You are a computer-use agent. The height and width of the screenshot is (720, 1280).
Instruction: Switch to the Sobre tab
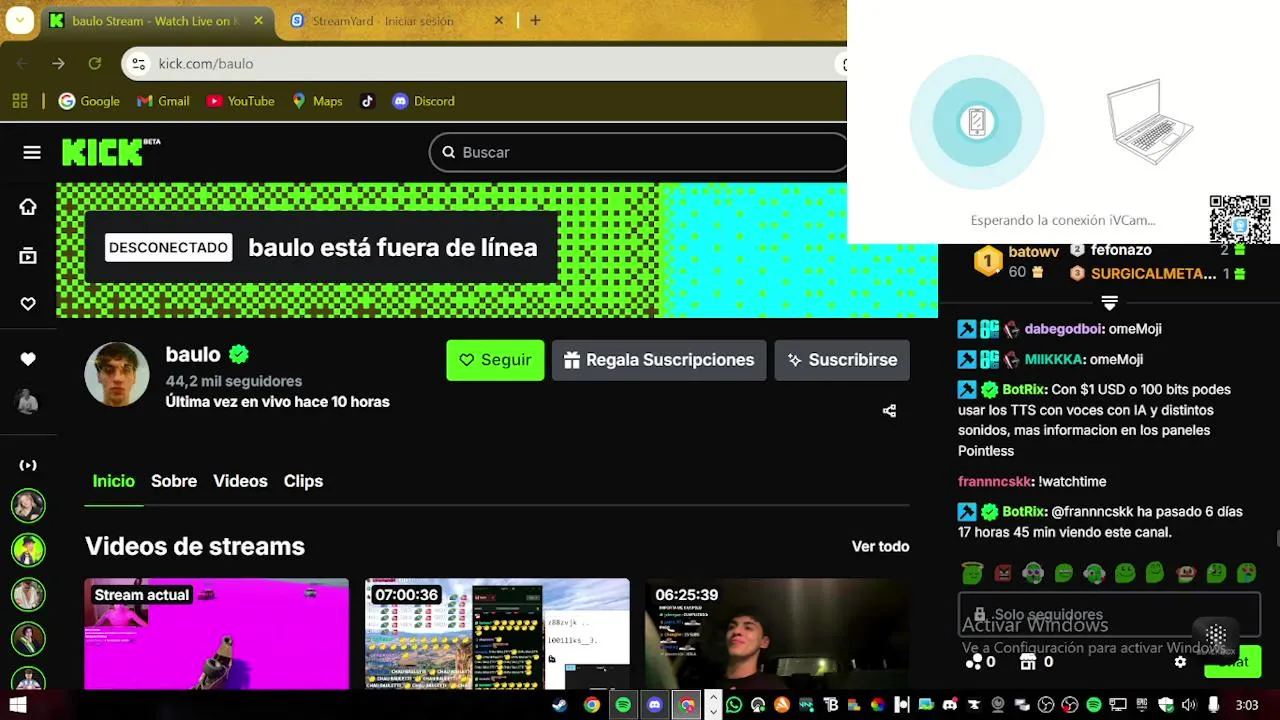click(174, 481)
